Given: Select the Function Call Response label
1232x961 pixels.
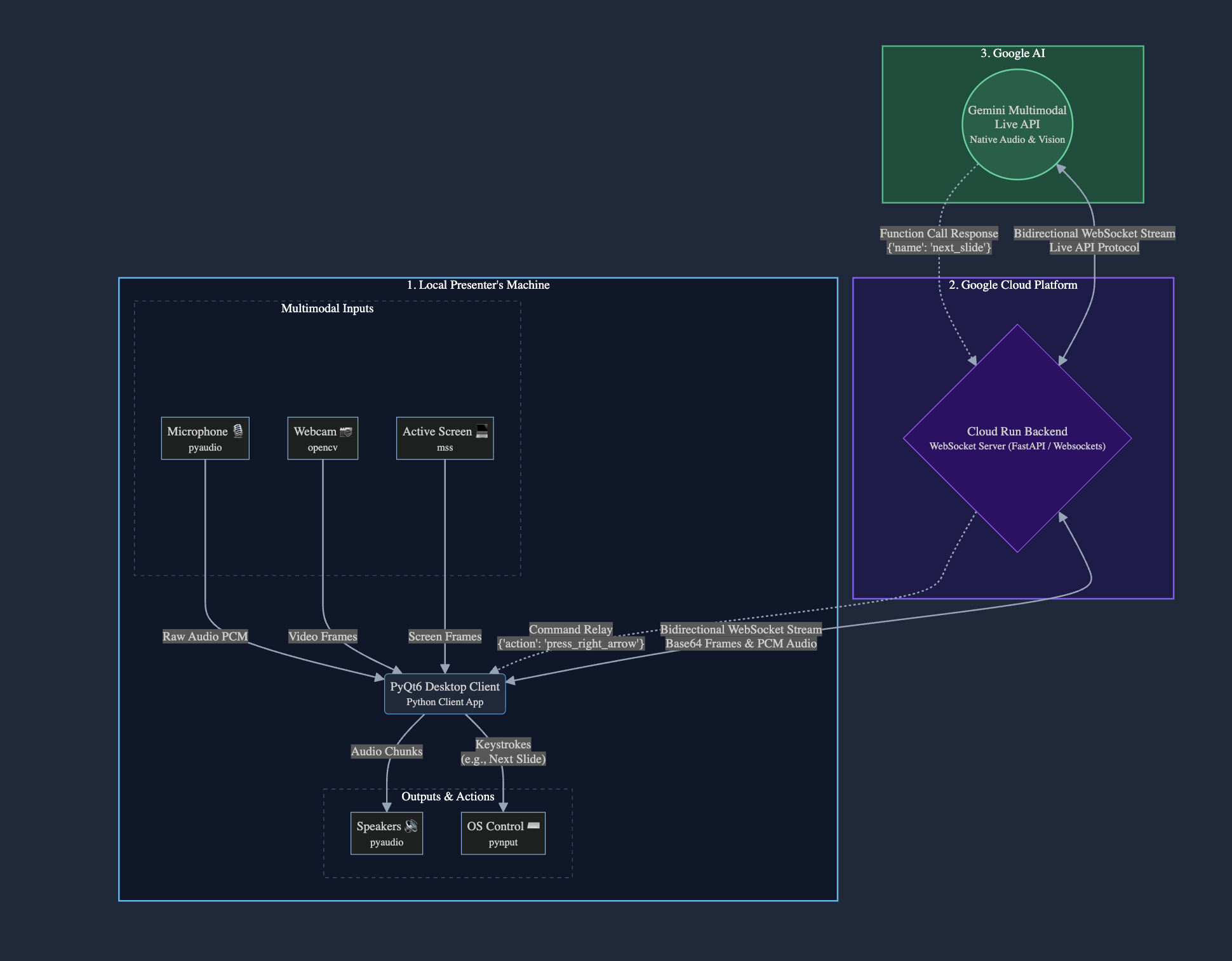Looking at the screenshot, I should coord(939,240).
